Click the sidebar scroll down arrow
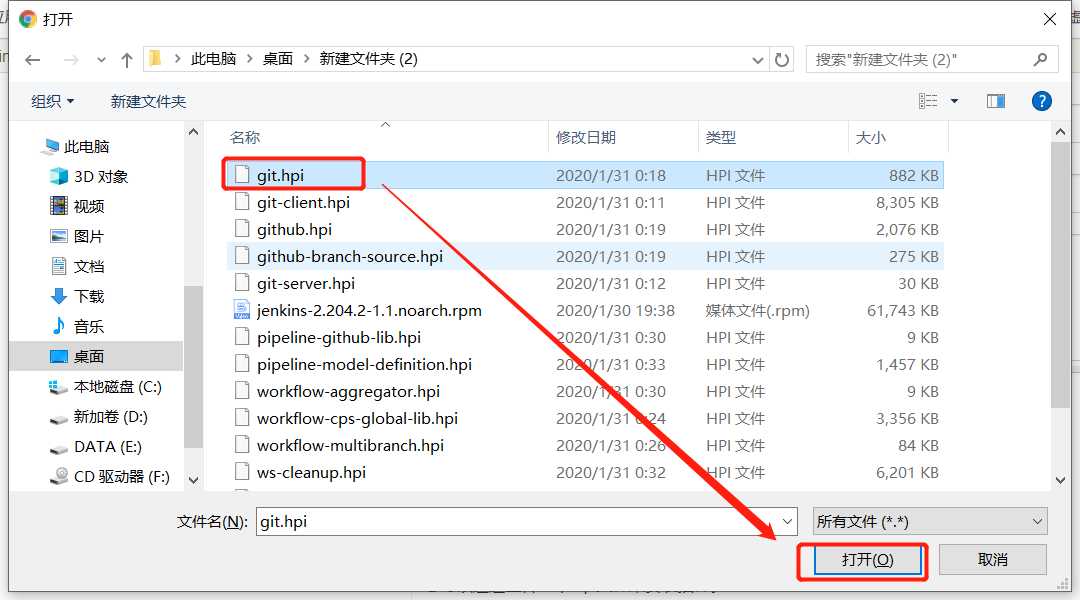1080x600 pixels. 194,480
